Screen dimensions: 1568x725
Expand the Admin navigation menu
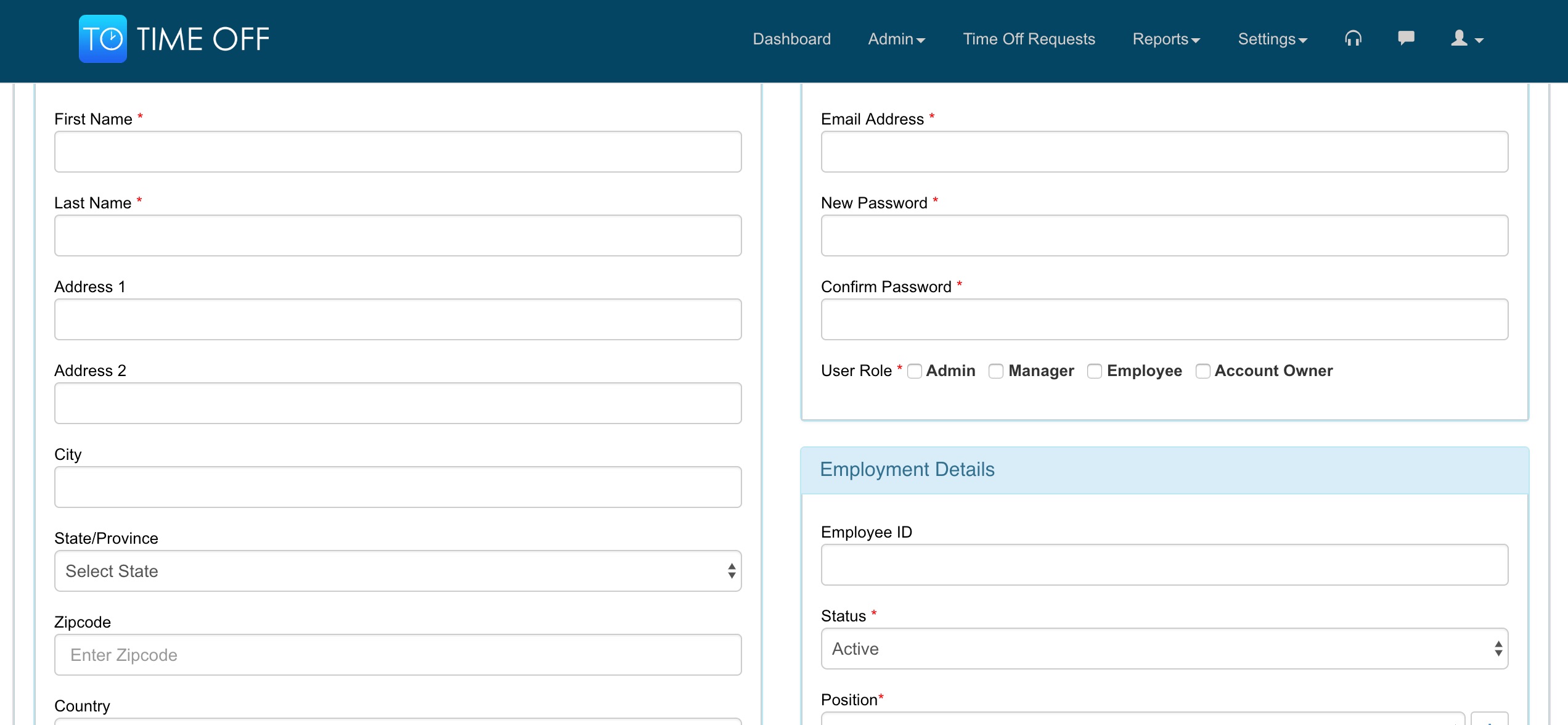(x=896, y=39)
